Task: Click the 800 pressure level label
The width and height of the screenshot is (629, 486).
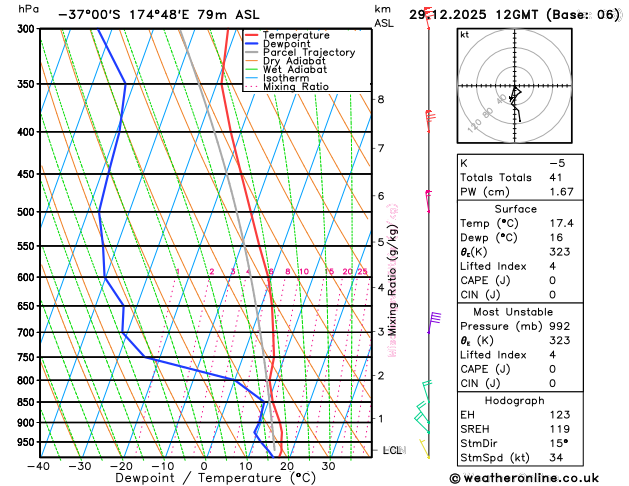Action: (25, 380)
